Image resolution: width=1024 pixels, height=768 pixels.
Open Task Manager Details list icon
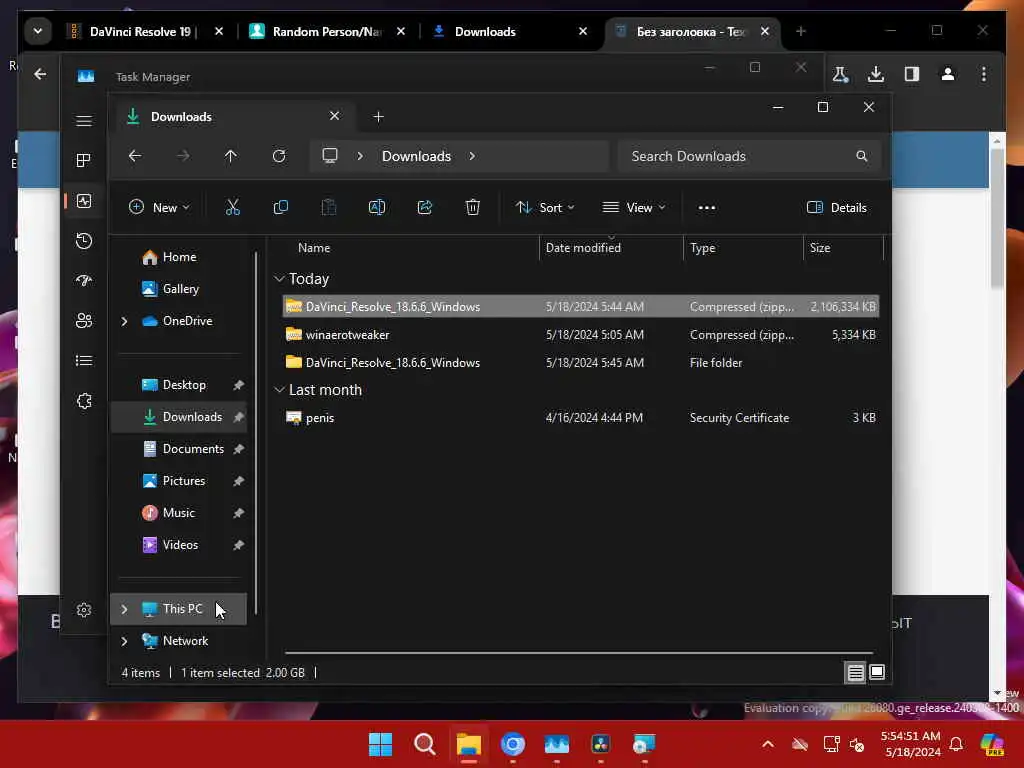tap(84, 360)
